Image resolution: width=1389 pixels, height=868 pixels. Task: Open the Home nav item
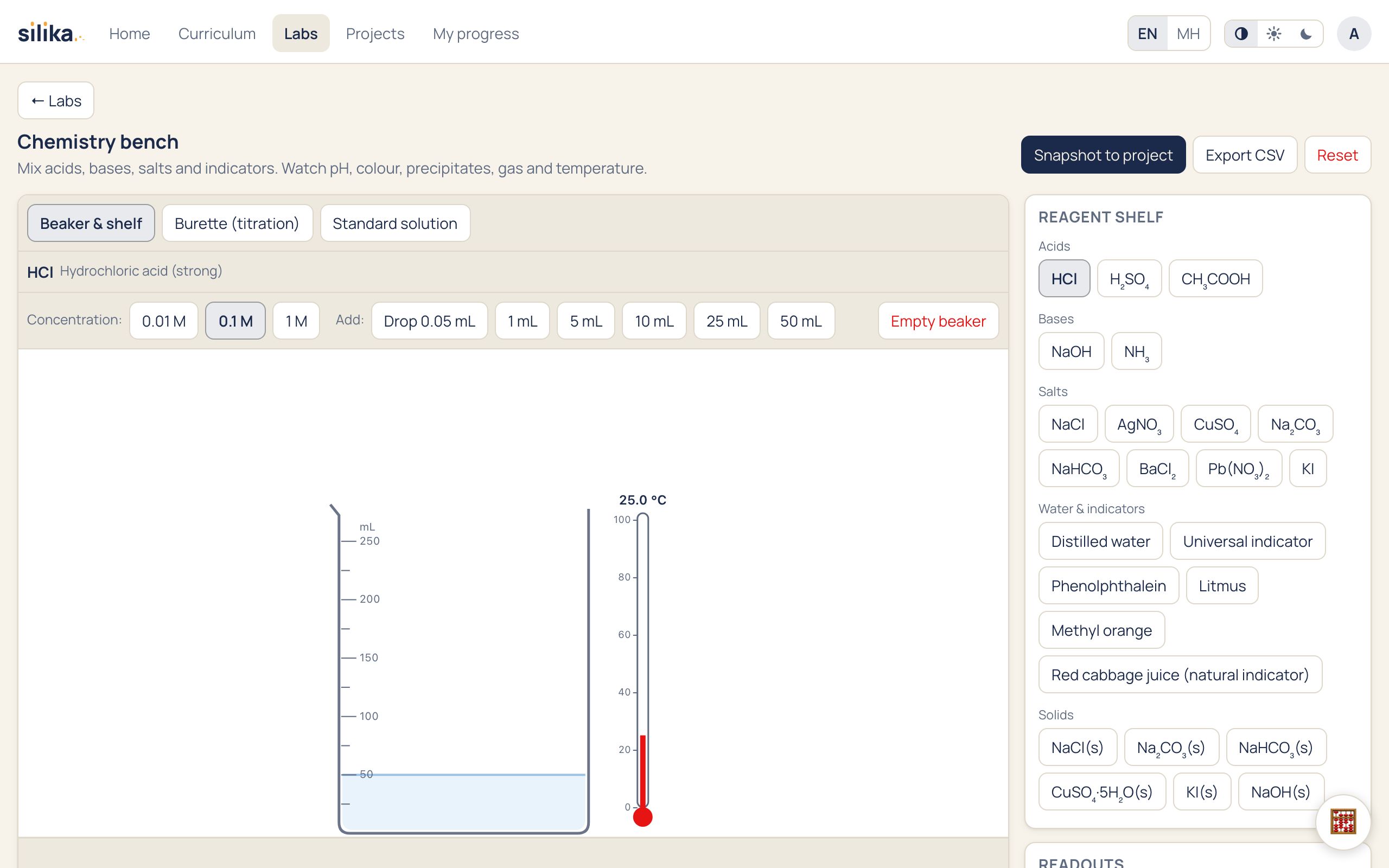[x=129, y=33]
